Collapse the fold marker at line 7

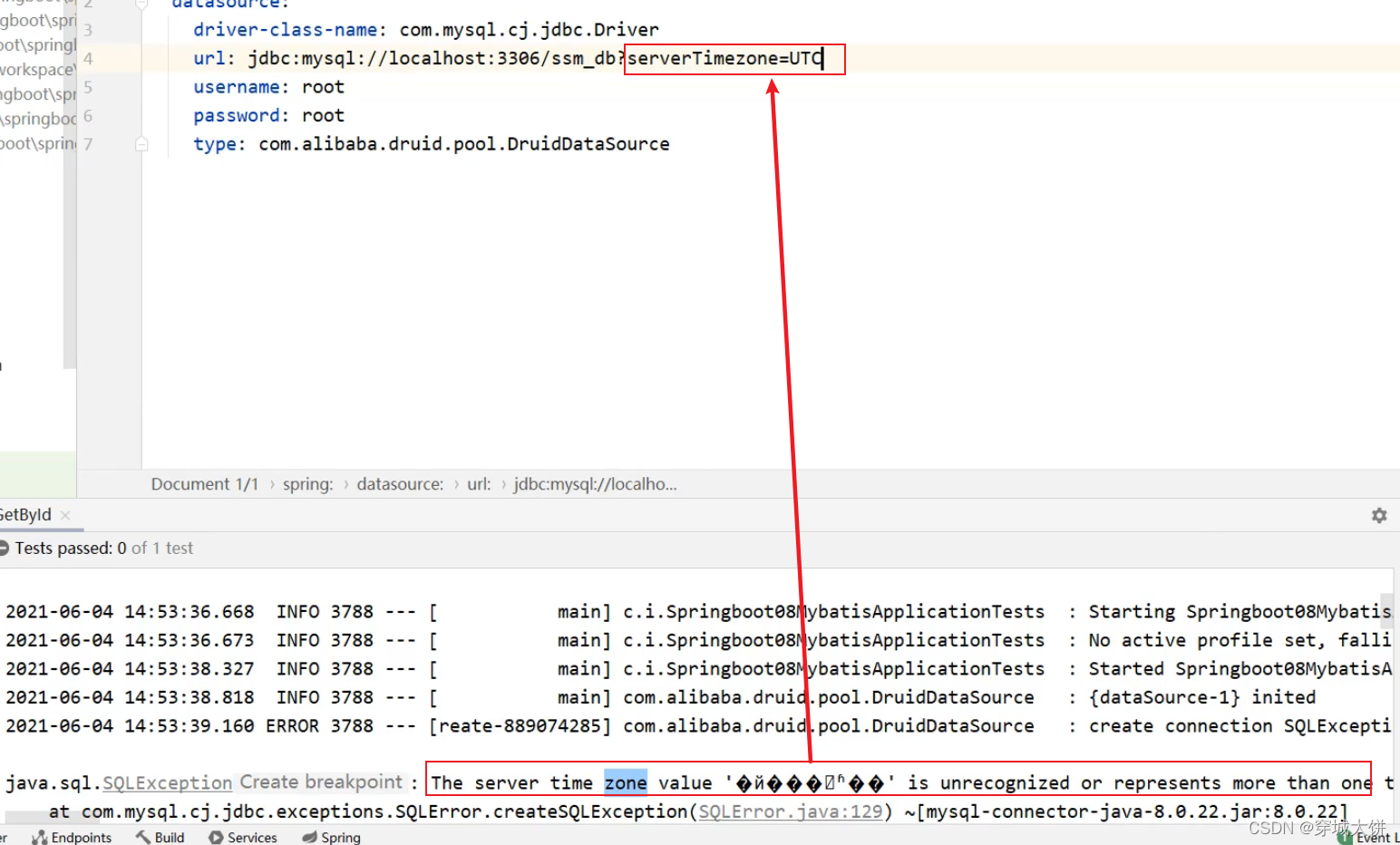141,144
